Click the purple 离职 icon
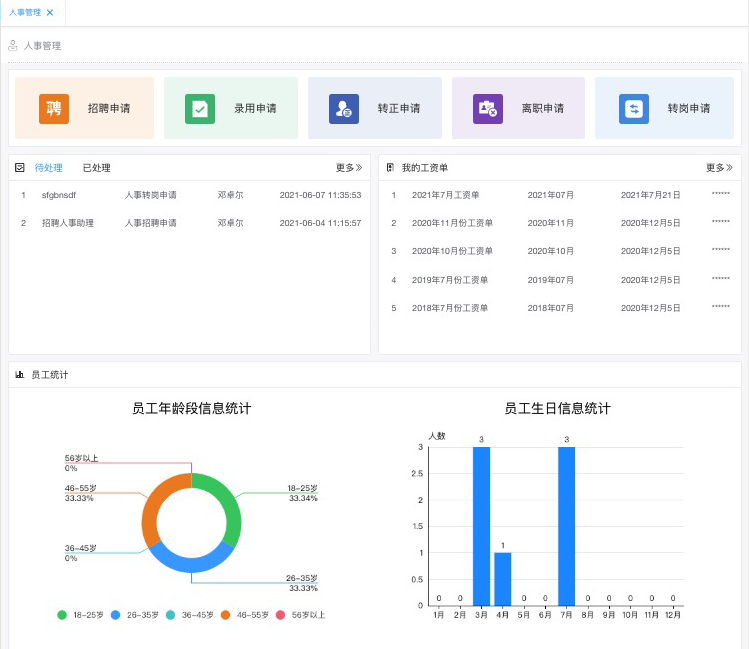Viewport: 749px width, 649px height. [488, 109]
